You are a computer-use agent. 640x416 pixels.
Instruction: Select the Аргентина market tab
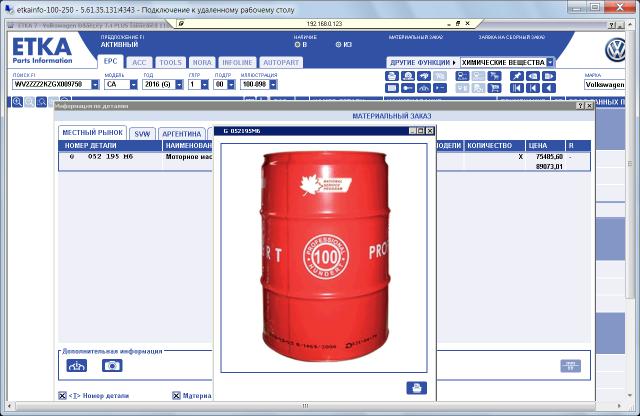182,134
